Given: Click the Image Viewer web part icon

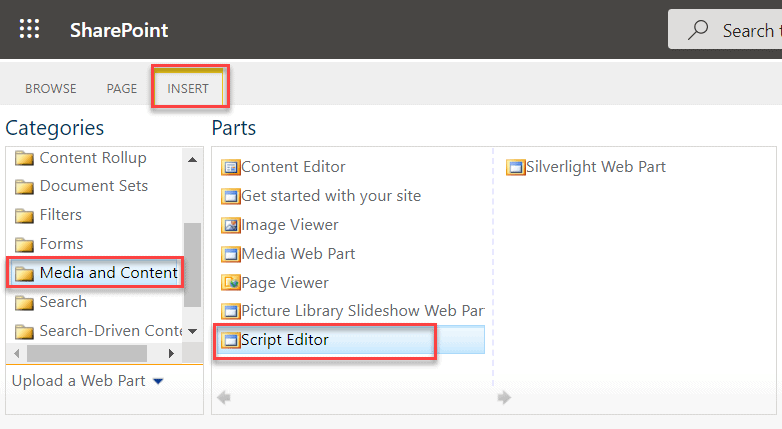Looking at the screenshot, I should (x=230, y=225).
